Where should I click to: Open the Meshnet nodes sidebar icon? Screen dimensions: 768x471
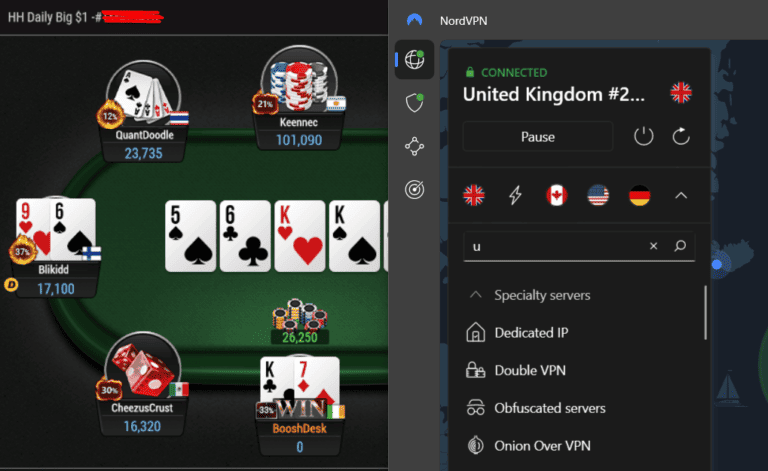tap(414, 146)
